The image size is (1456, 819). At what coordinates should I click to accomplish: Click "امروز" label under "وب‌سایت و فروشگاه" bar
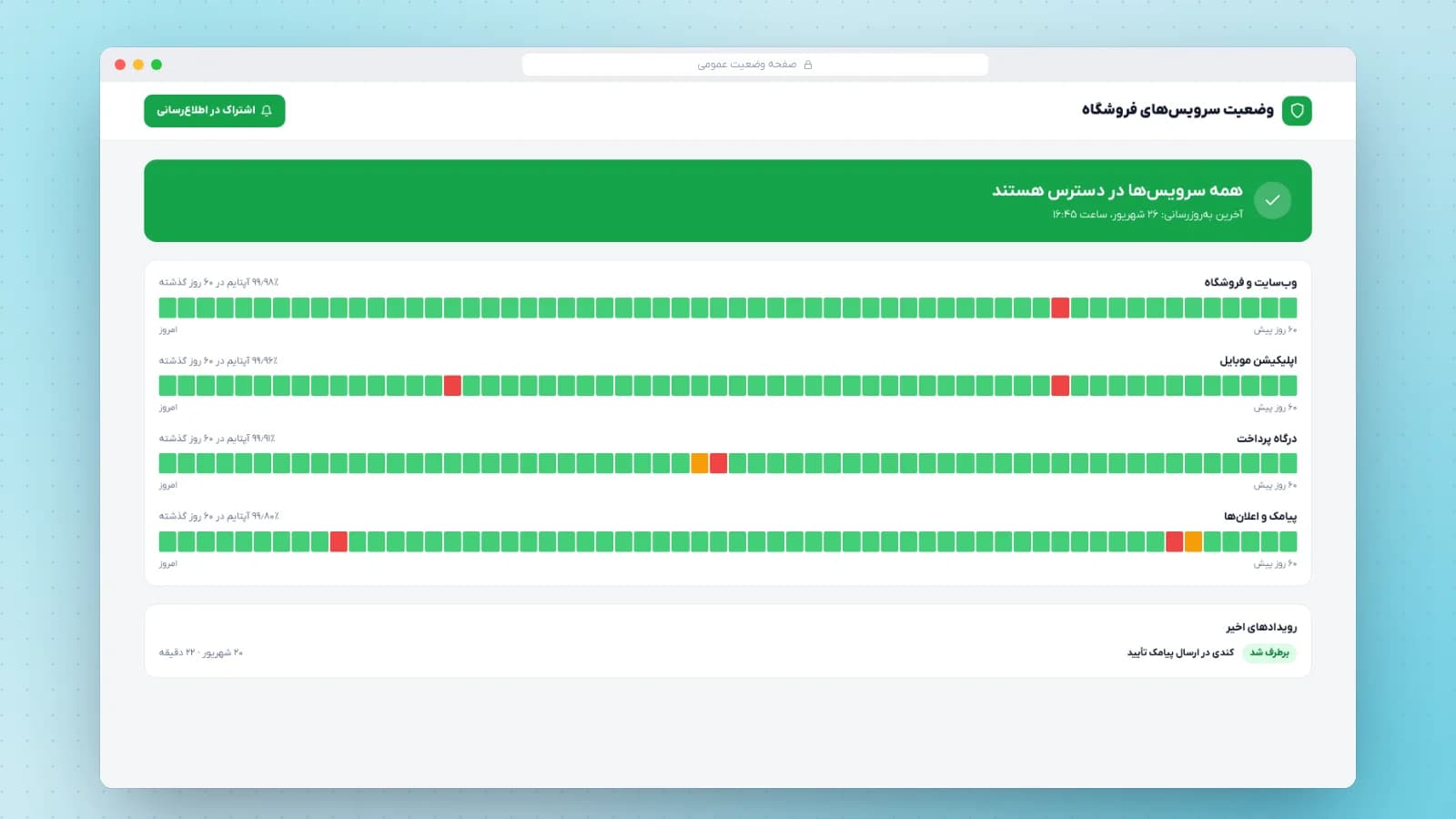pos(168,329)
